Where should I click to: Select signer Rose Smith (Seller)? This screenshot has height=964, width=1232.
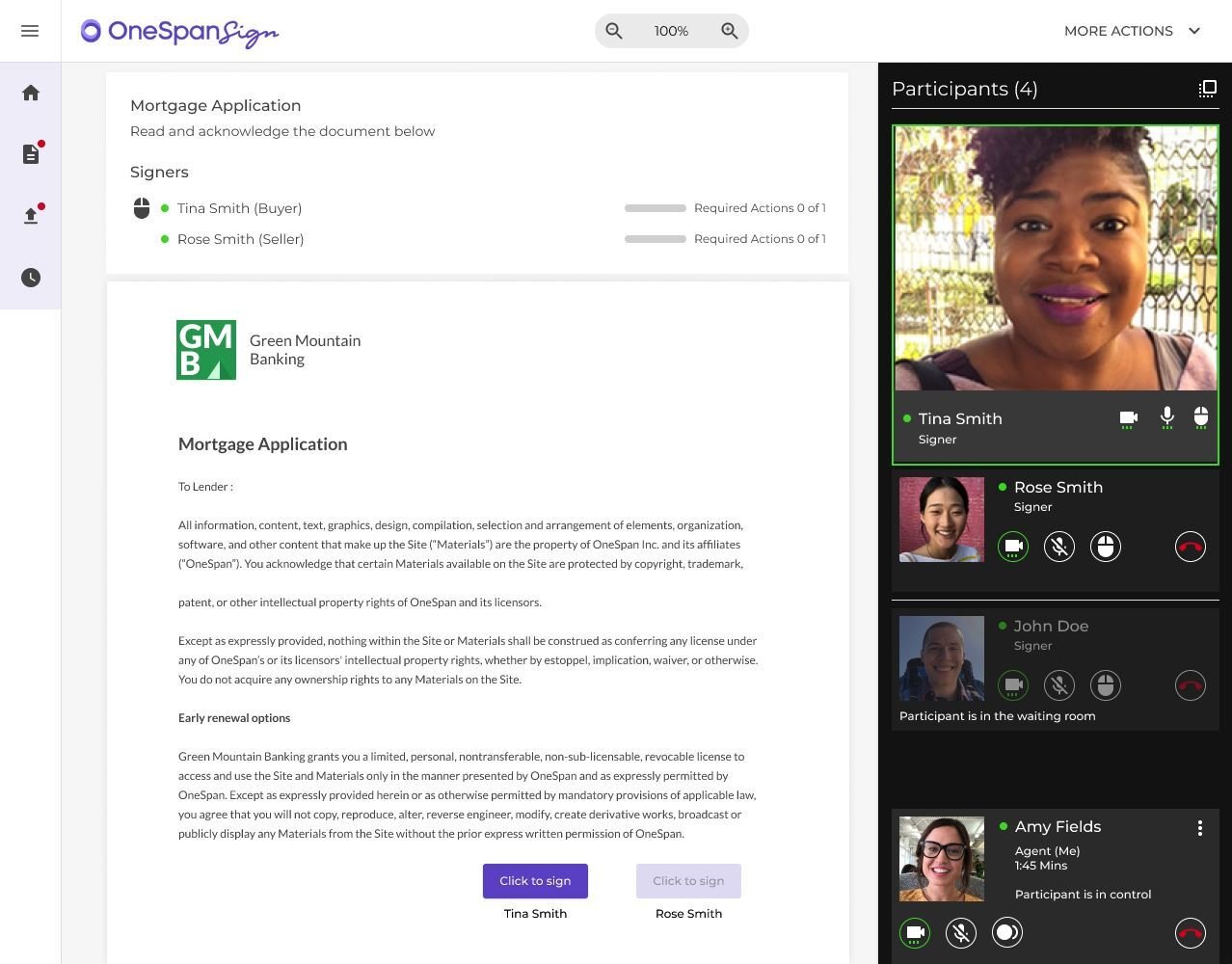click(240, 239)
